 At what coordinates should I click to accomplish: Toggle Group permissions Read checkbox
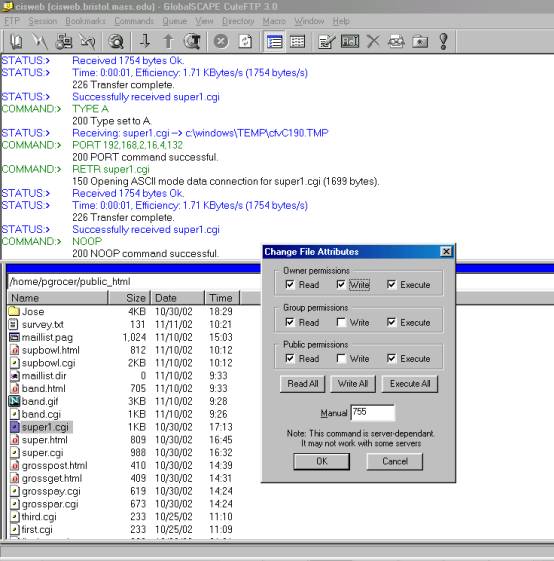pos(290,322)
